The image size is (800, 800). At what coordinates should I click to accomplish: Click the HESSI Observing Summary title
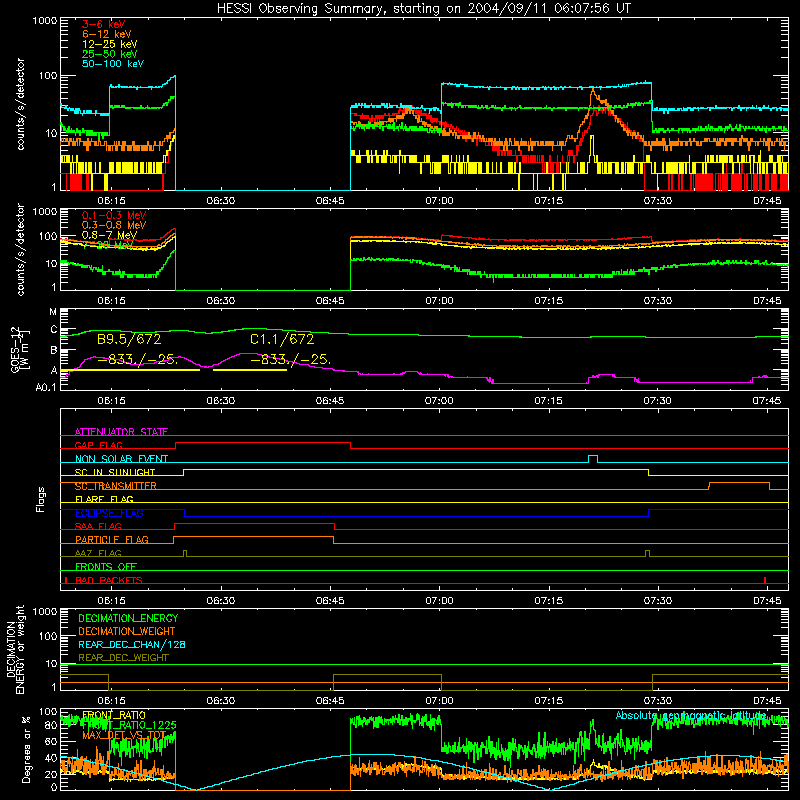click(423, 9)
